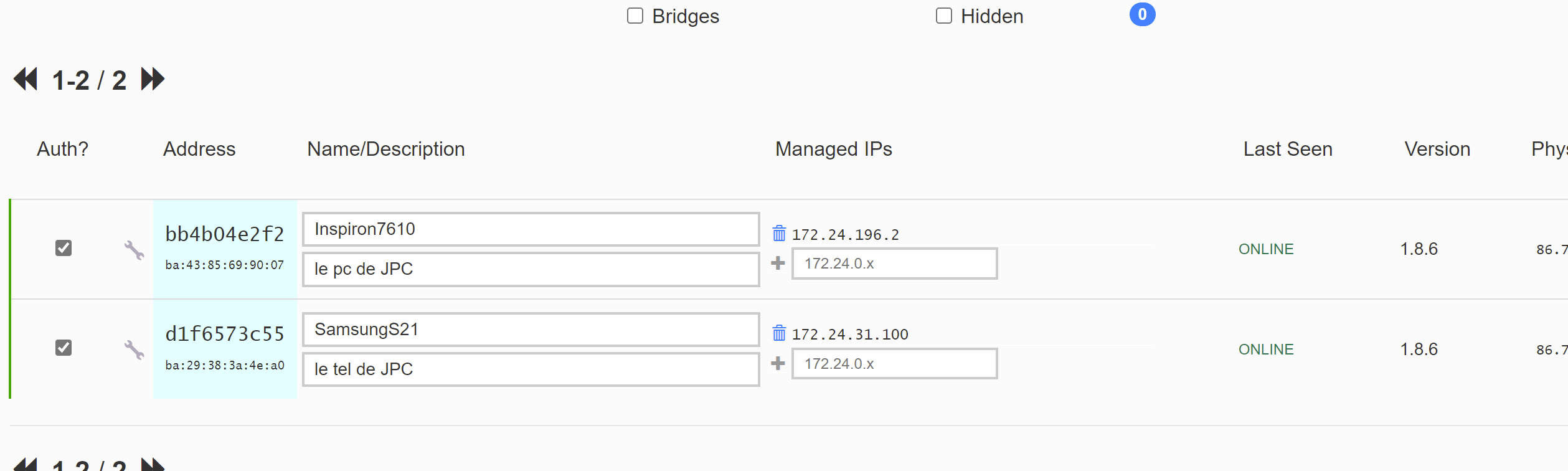Edit the 'le tel de JPC' description field
The height and width of the screenshot is (471, 1568).
click(x=531, y=369)
